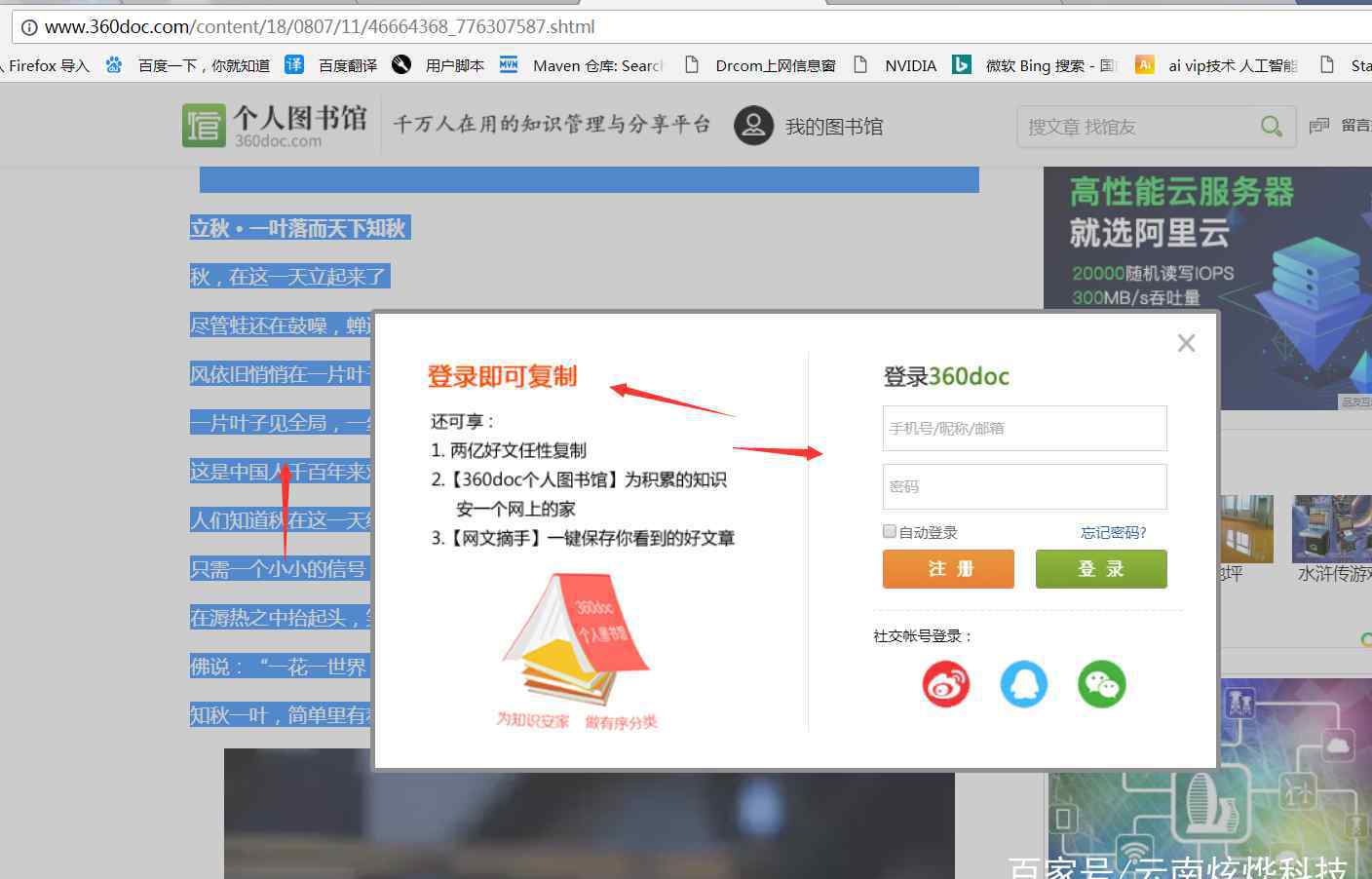Open the user avatar icon next to 我的图书馆
Image resolution: width=1372 pixels, height=879 pixels.
(753, 126)
